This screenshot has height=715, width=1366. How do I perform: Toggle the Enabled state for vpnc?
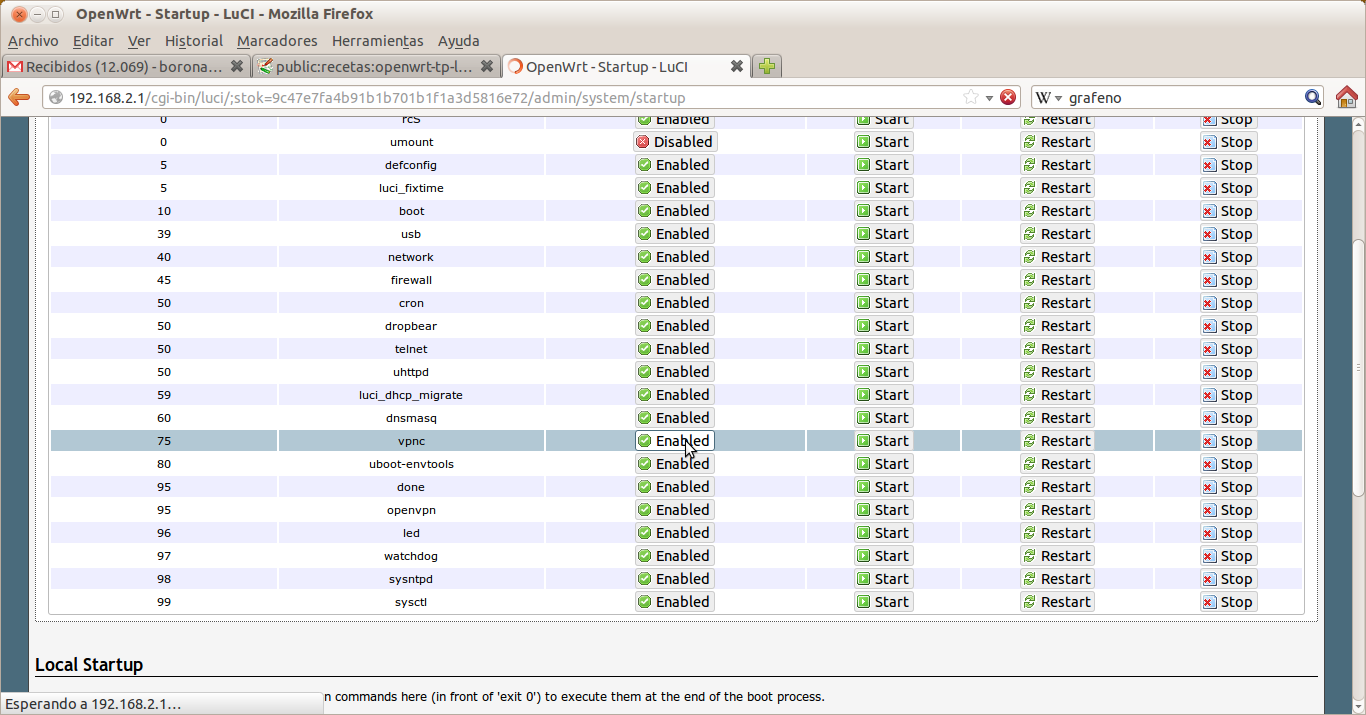click(x=675, y=441)
